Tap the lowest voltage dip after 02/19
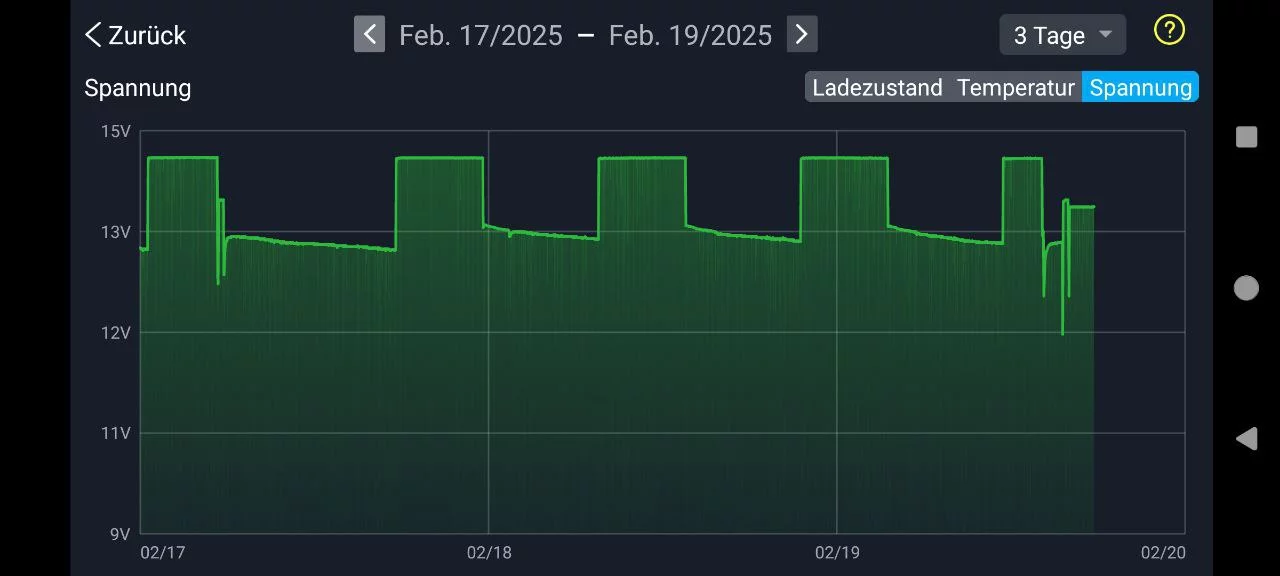 point(1062,332)
